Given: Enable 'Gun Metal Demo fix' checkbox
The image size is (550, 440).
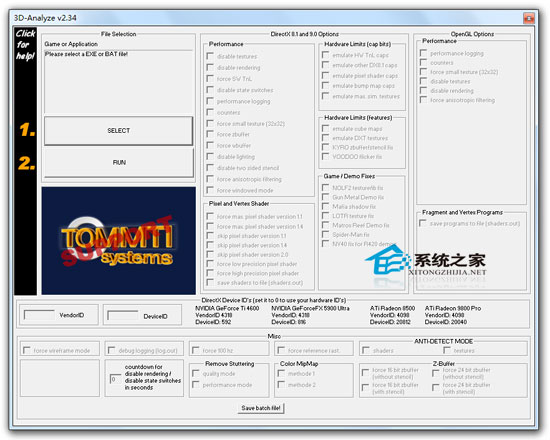Looking at the screenshot, I should [326, 197].
